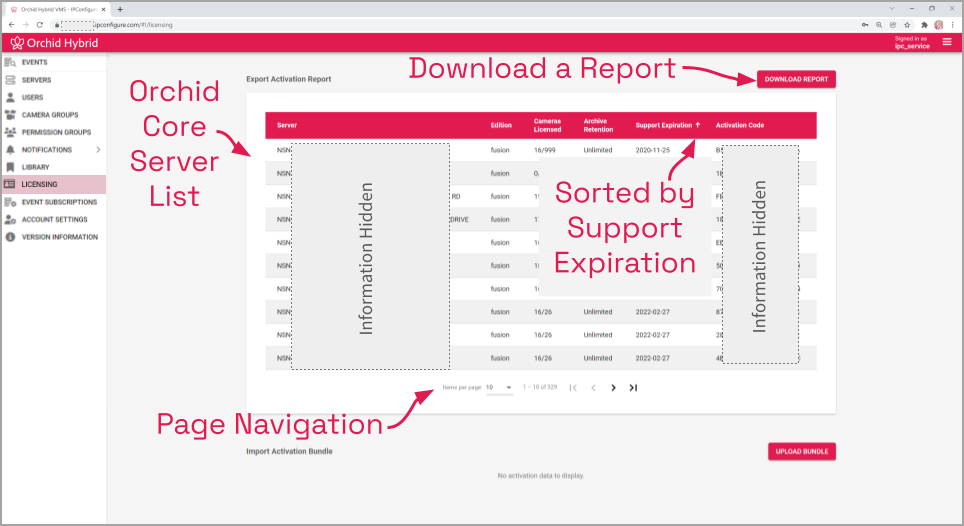Viewport: 964px width, 526px height.
Task: Click the Upload Bundle button
Action: (802, 452)
